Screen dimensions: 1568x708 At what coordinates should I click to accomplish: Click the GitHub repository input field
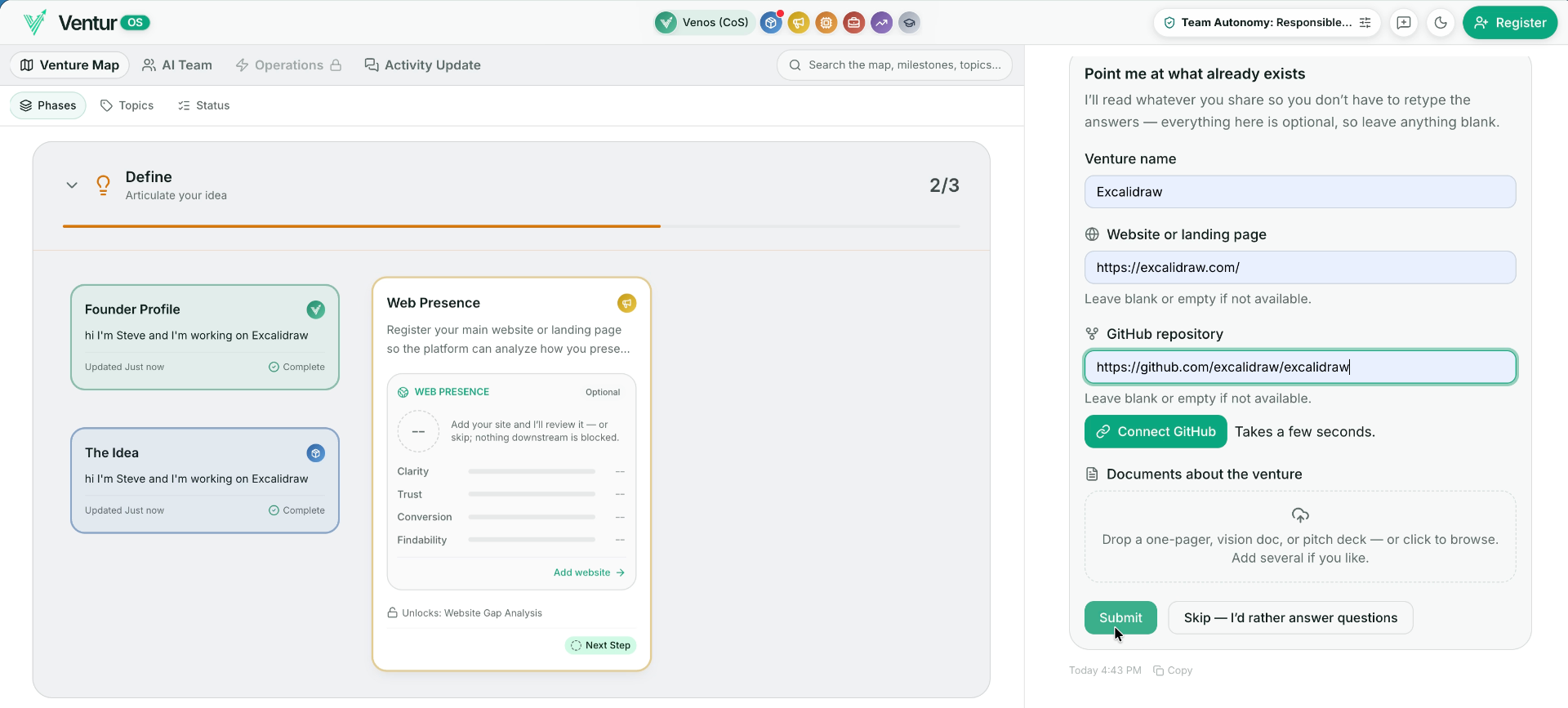tap(1300, 367)
